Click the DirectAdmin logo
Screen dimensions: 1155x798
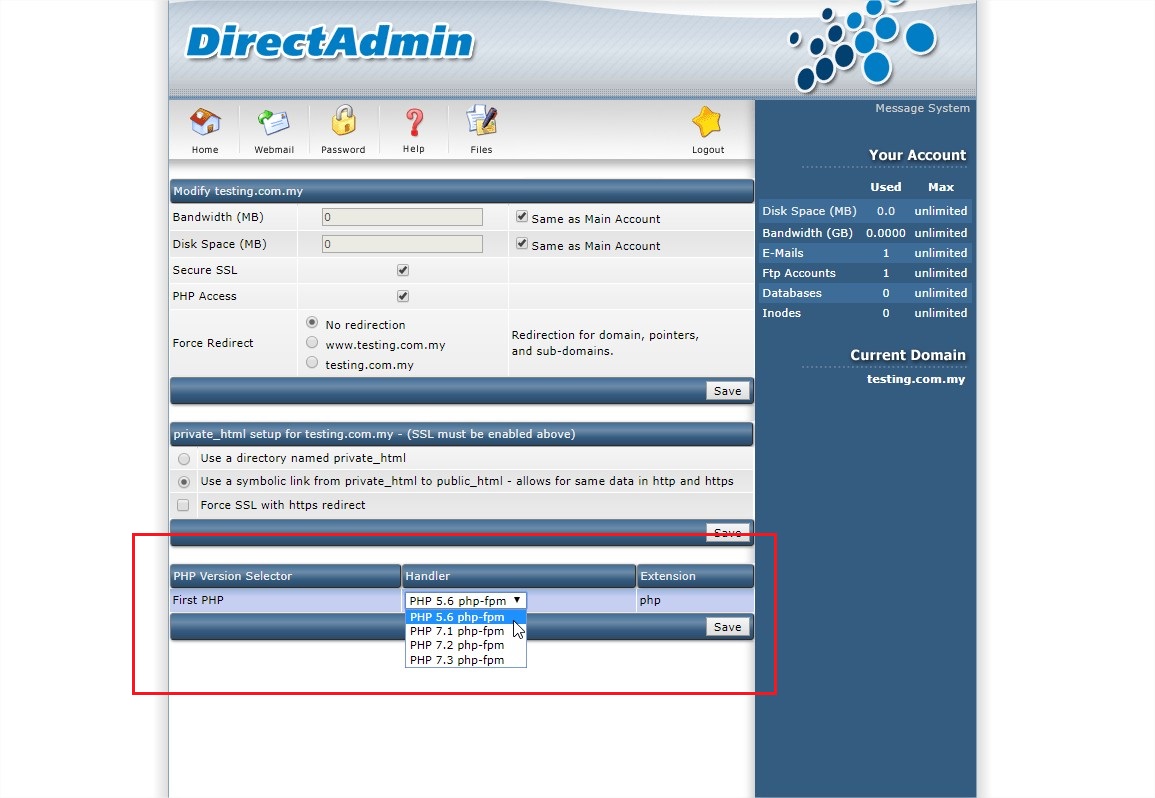[x=329, y=41]
